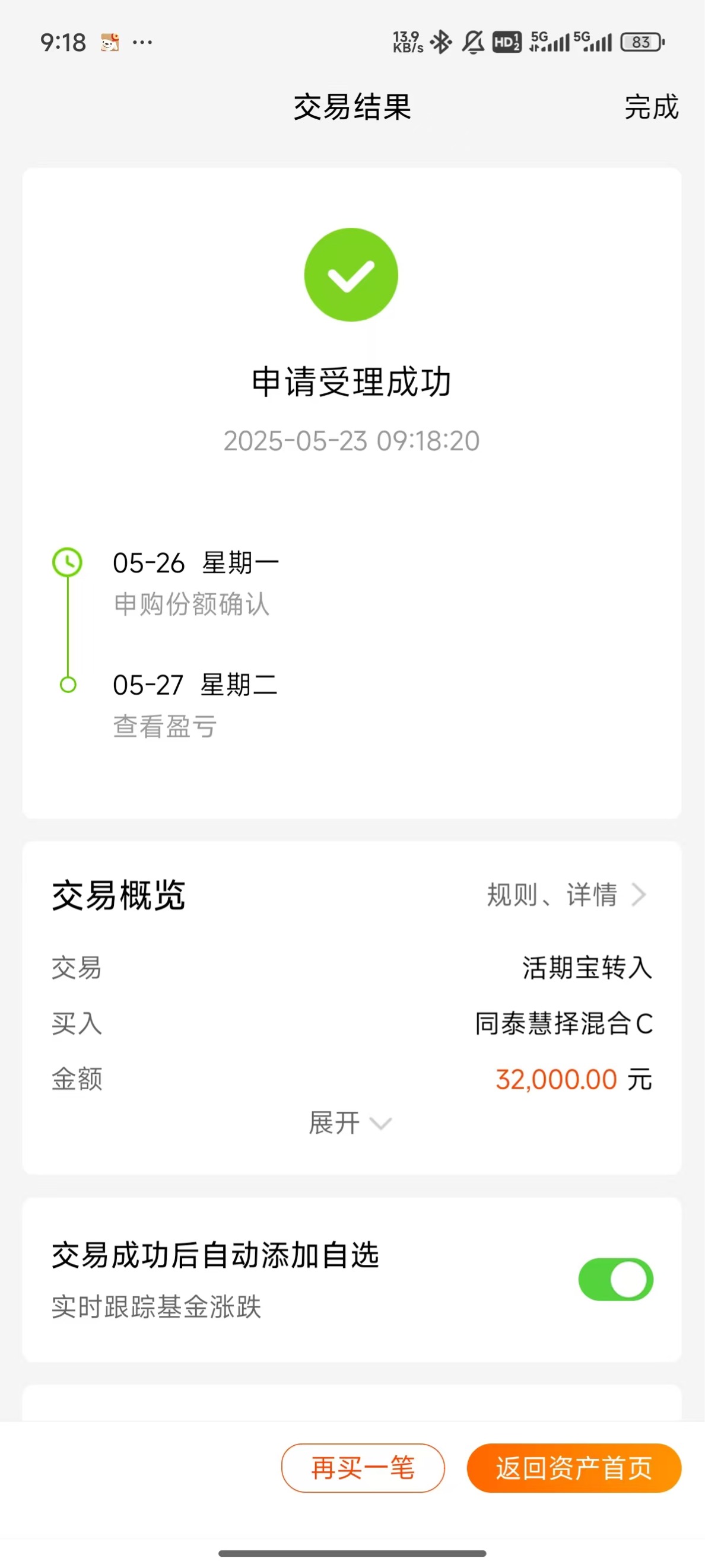
Task: Open 规则、详情 arrow chevron
Action: click(638, 895)
